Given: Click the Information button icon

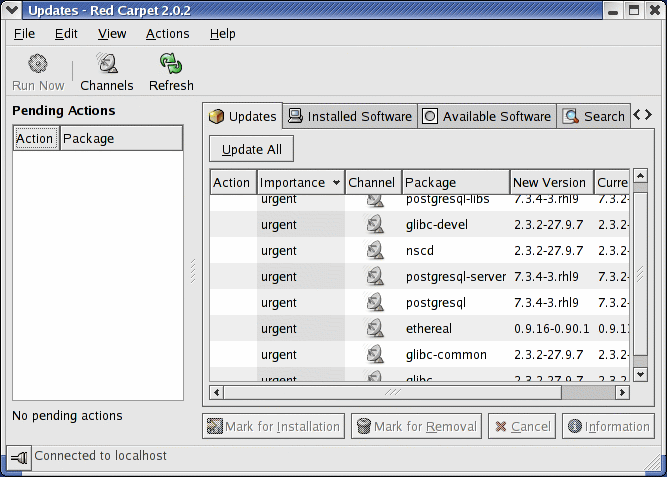Looking at the screenshot, I should pos(575,426).
